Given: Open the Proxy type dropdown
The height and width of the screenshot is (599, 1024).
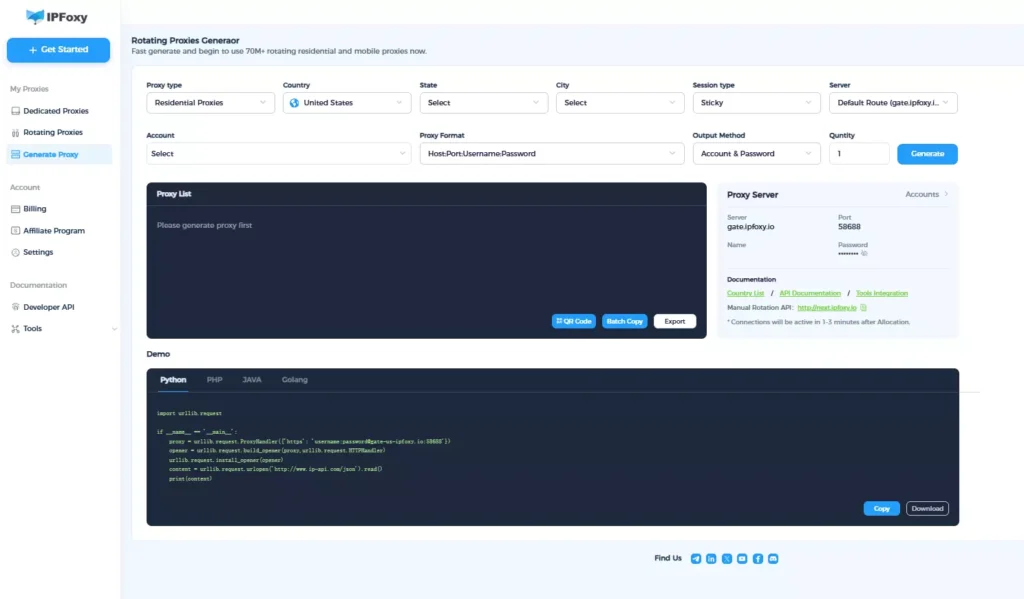Looking at the screenshot, I should click(x=210, y=103).
